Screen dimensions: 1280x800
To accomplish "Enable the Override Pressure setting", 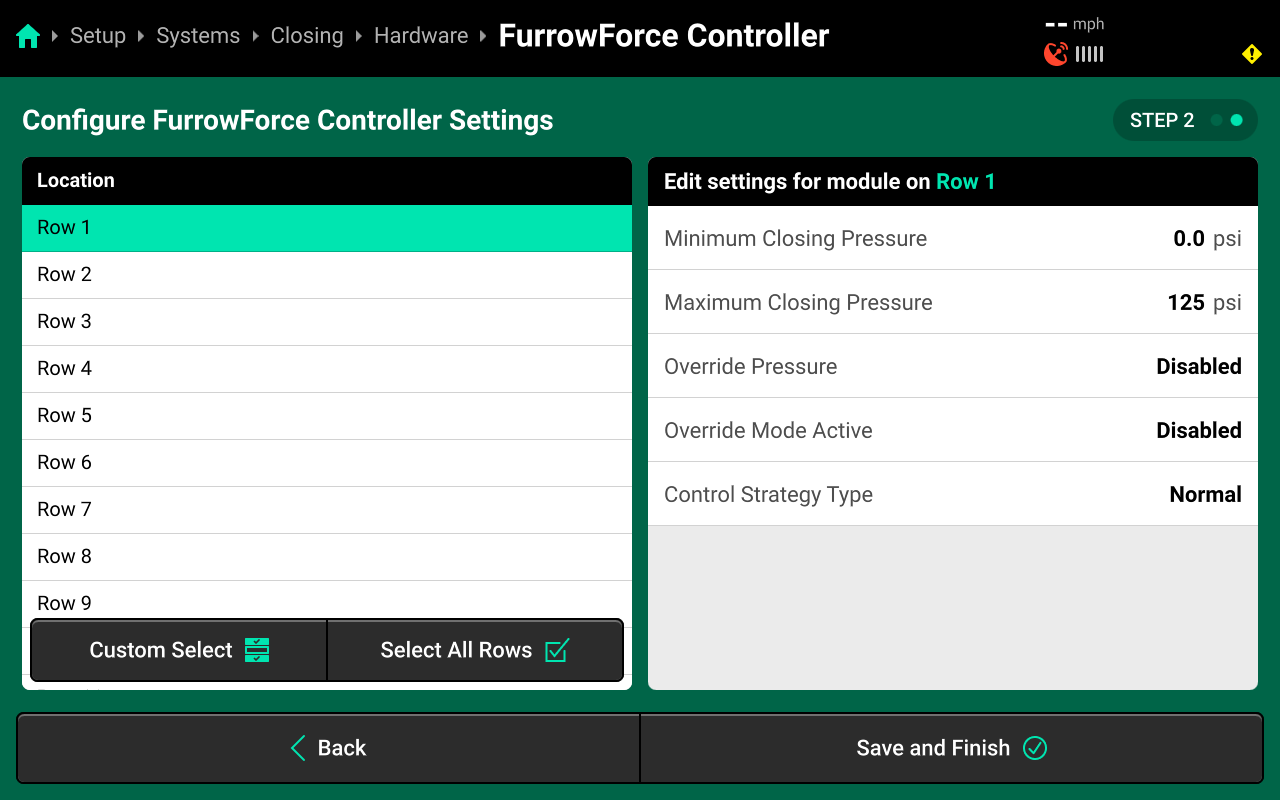I will click(x=952, y=366).
